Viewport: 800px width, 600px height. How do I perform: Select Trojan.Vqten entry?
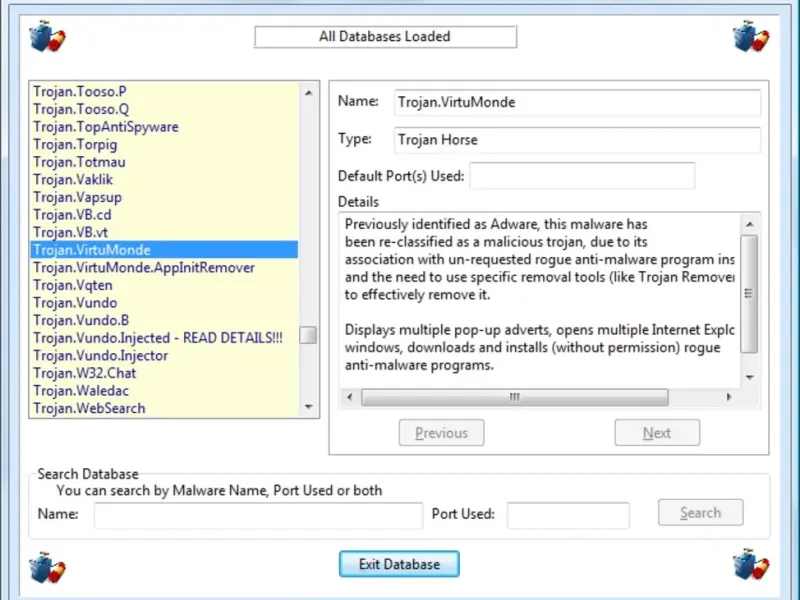pyautogui.click(x=164, y=285)
